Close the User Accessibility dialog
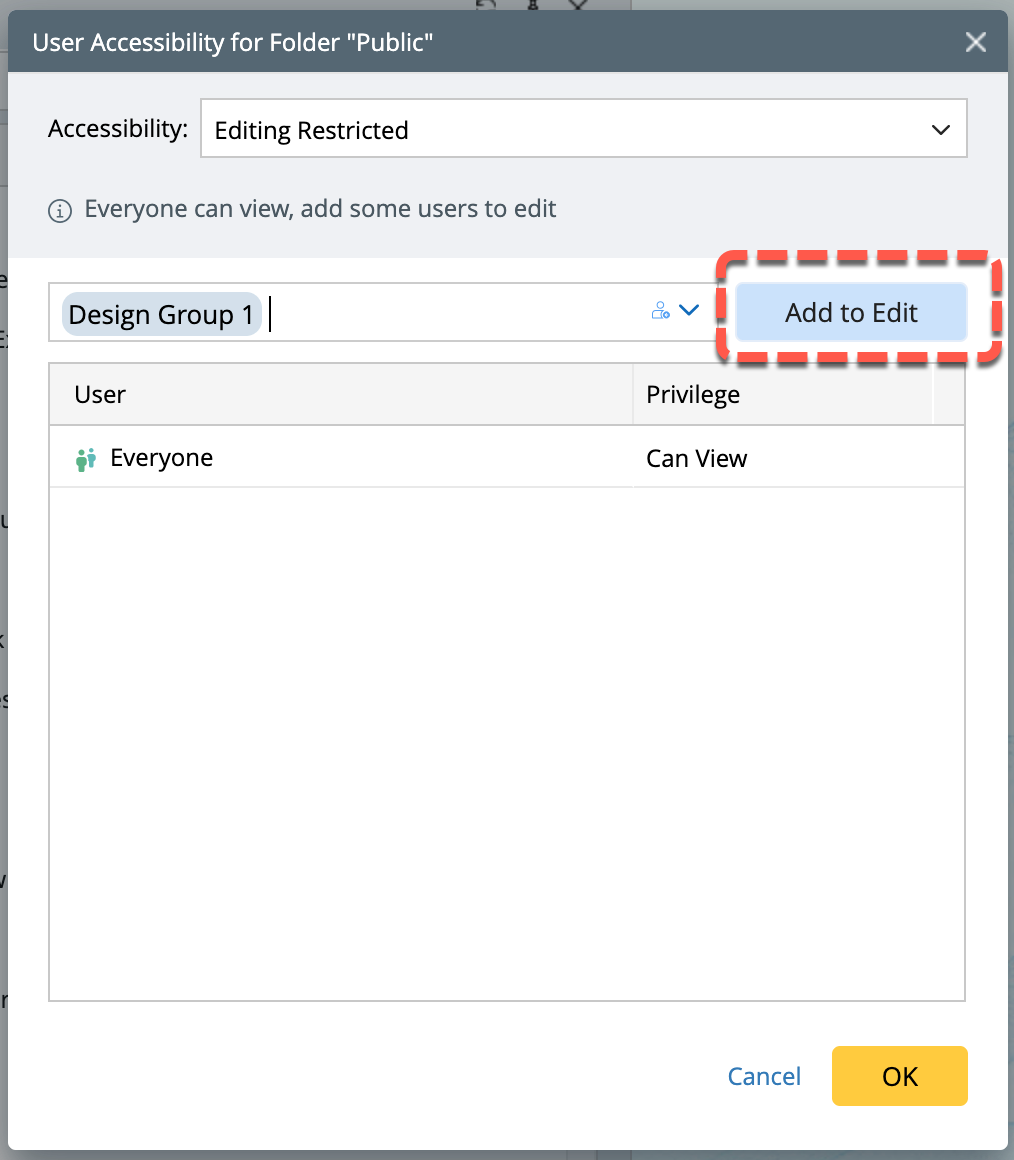The width and height of the screenshot is (1014, 1160). (975, 42)
